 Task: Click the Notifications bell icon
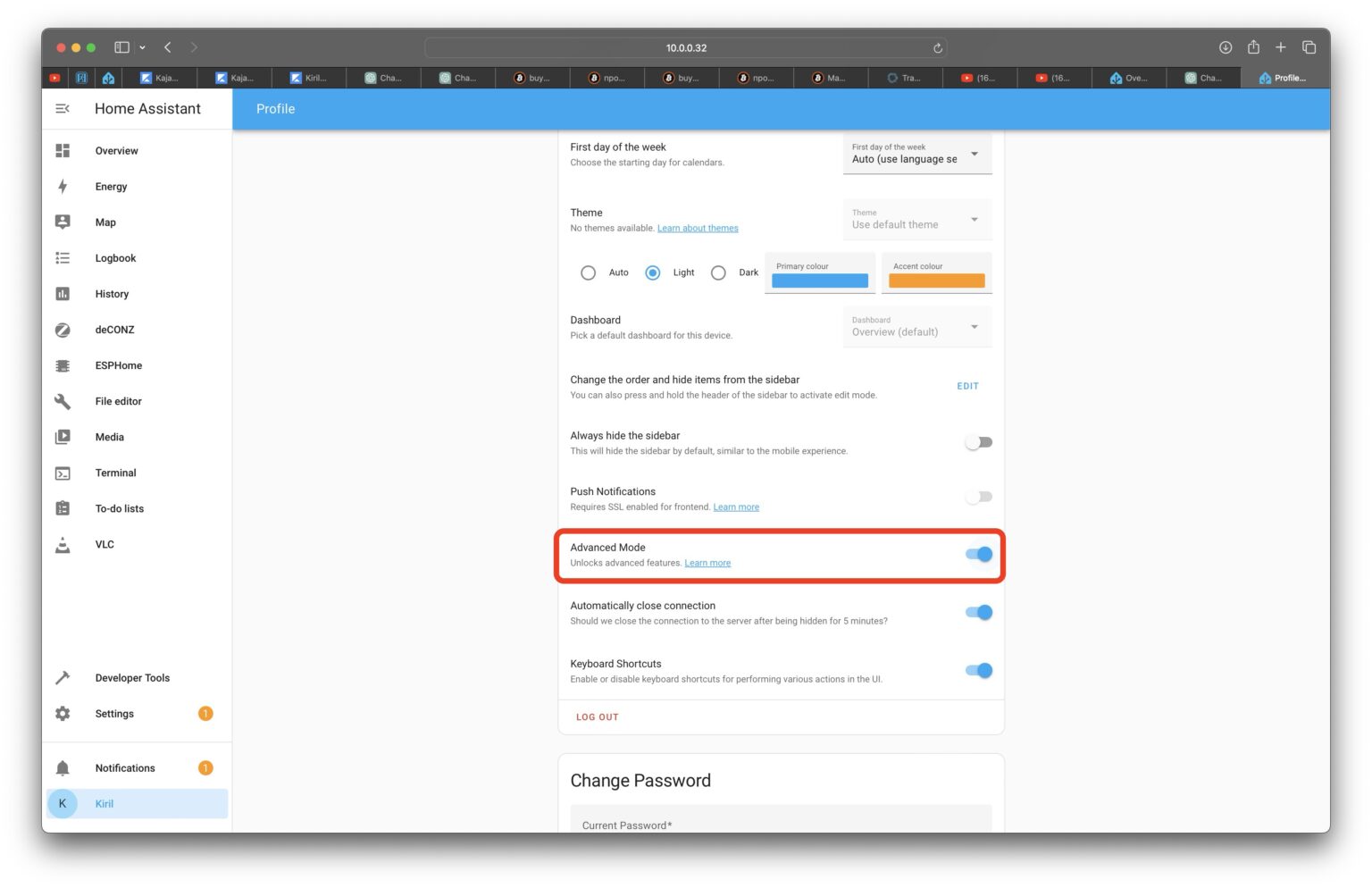[x=63, y=768]
